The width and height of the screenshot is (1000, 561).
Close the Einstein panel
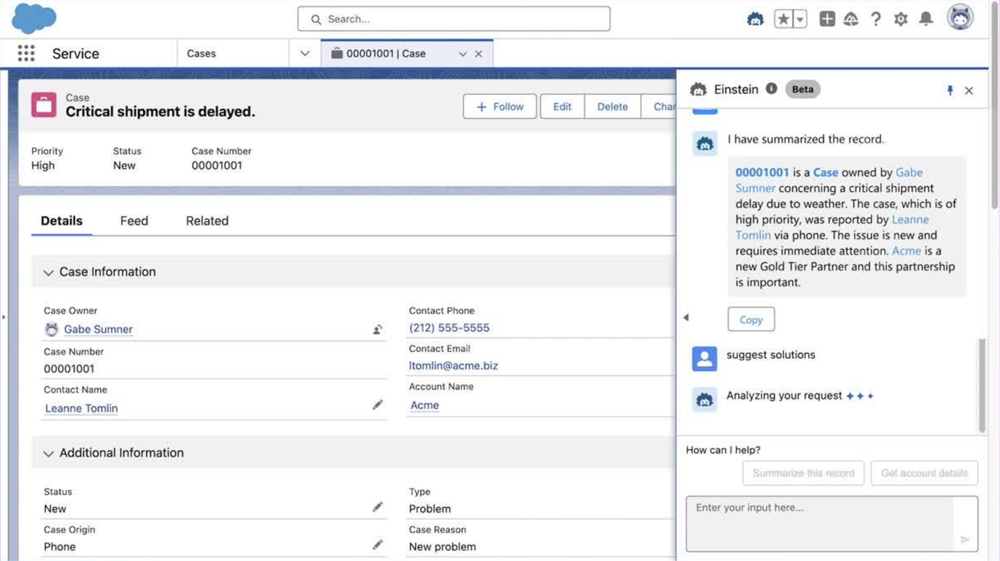coord(969,91)
